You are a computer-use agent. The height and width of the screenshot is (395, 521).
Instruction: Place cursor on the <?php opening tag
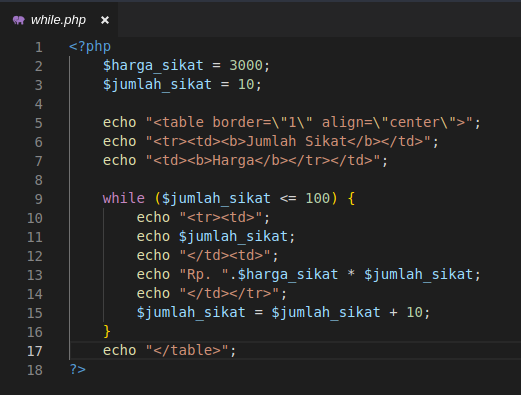(90, 46)
